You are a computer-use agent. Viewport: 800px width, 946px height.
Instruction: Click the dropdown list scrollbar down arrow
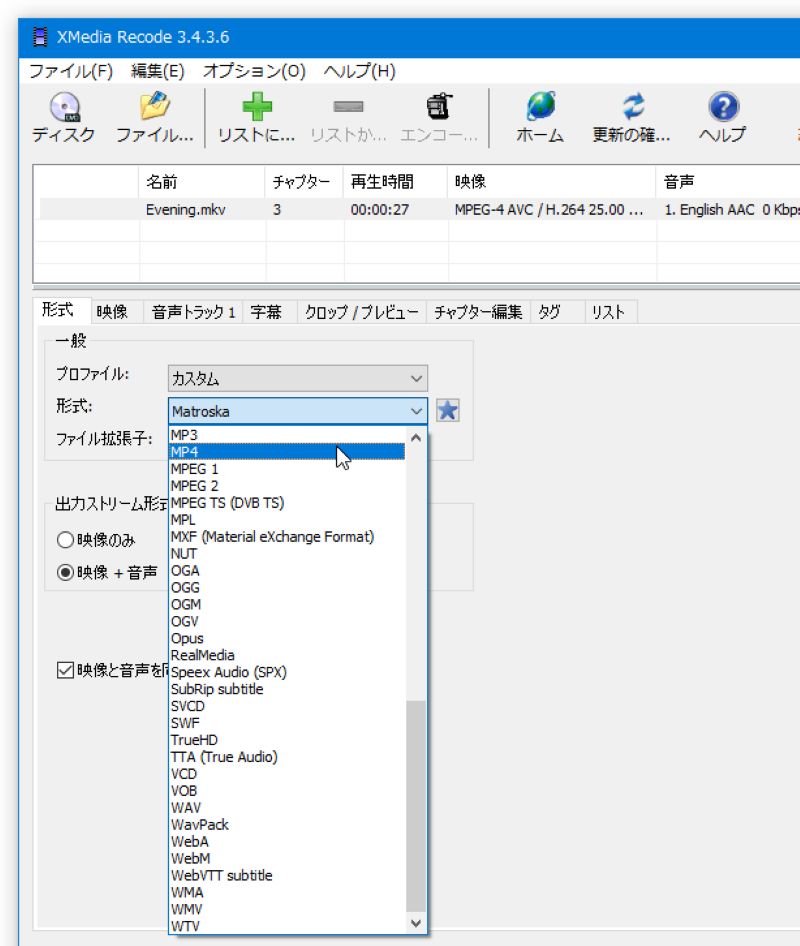[414, 923]
